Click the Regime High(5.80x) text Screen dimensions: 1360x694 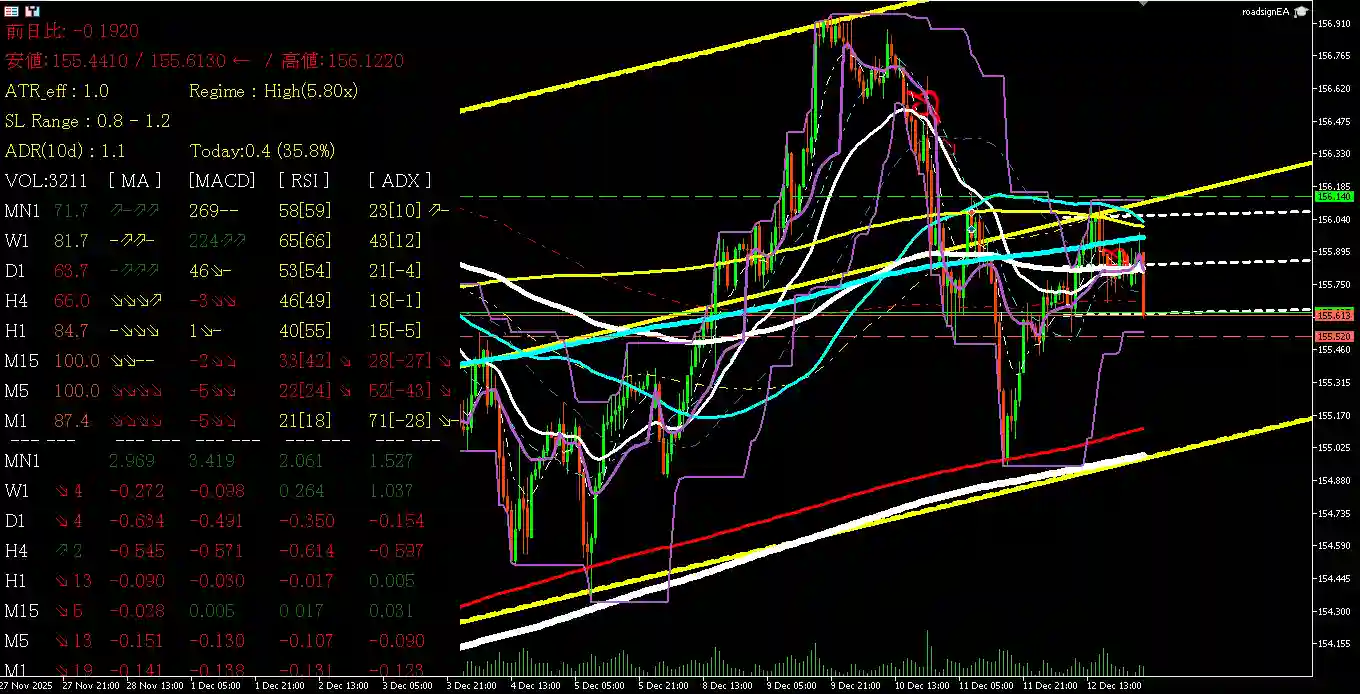[x=273, y=91]
